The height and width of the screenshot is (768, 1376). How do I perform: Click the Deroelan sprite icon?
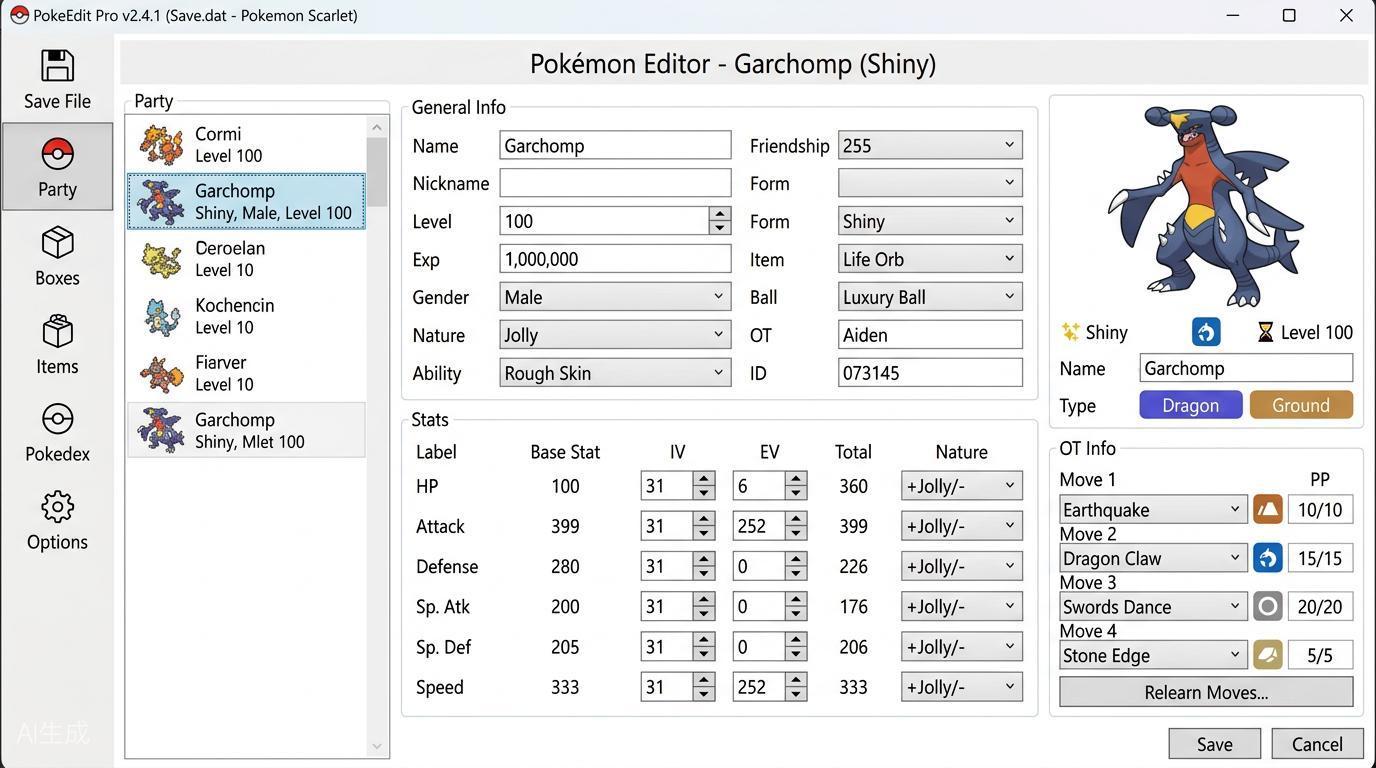click(161, 259)
